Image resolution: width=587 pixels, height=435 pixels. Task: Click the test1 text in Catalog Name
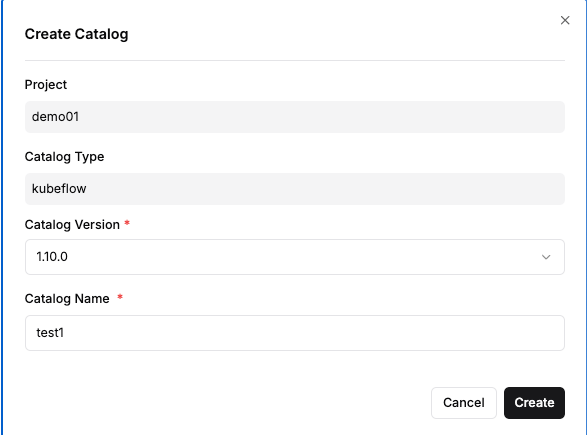[x=50, y=333]
